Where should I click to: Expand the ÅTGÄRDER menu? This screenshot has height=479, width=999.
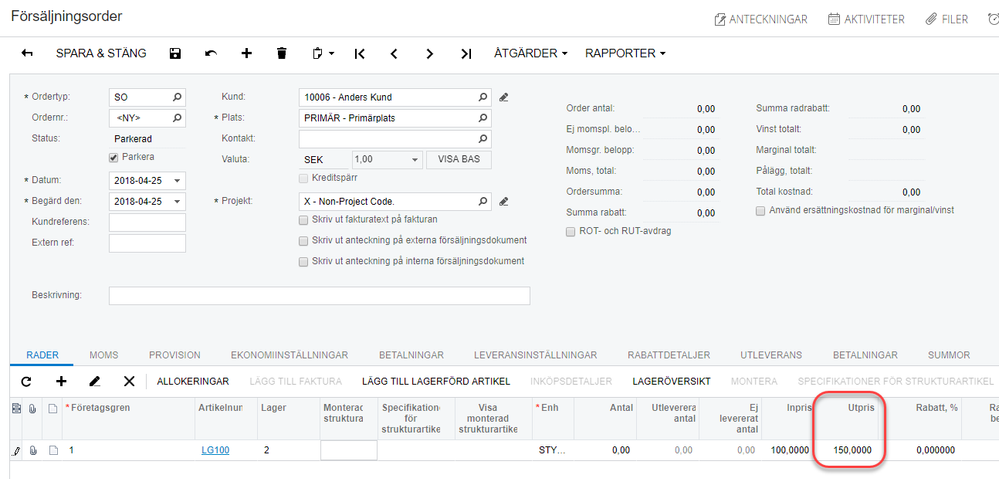(530, 53)
